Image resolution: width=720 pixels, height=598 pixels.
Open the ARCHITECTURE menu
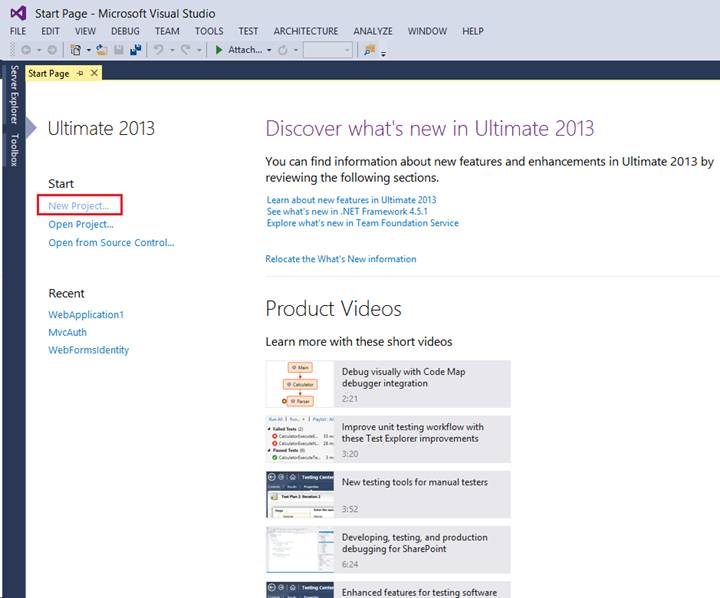click(306, 31)
